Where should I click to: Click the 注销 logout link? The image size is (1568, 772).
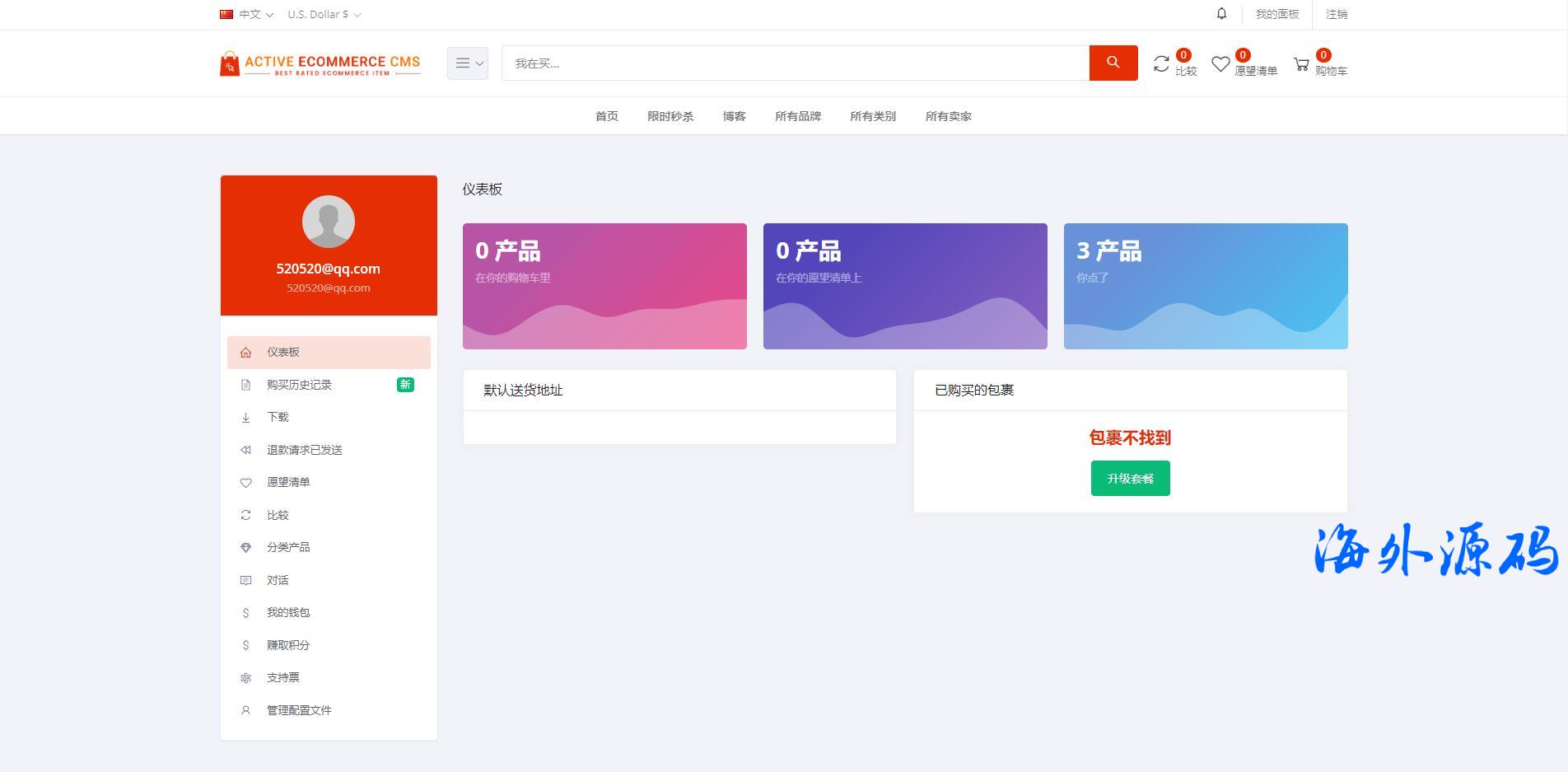(1336, 14)
